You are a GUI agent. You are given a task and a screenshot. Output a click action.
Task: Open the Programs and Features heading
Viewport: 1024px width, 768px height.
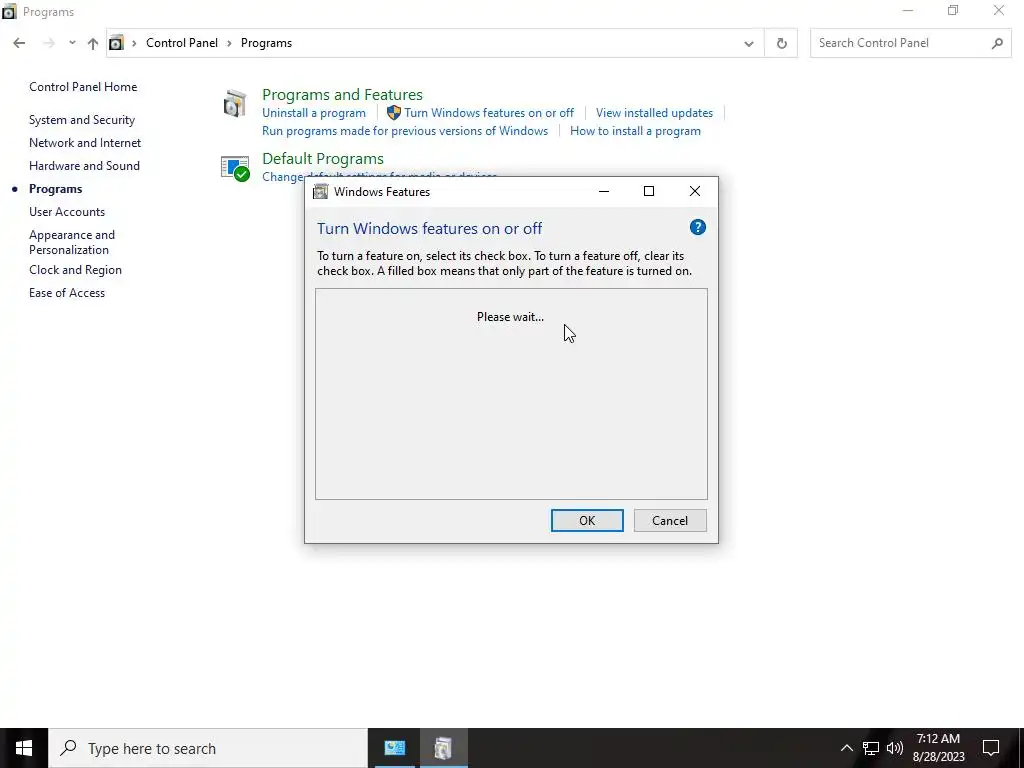342,95
